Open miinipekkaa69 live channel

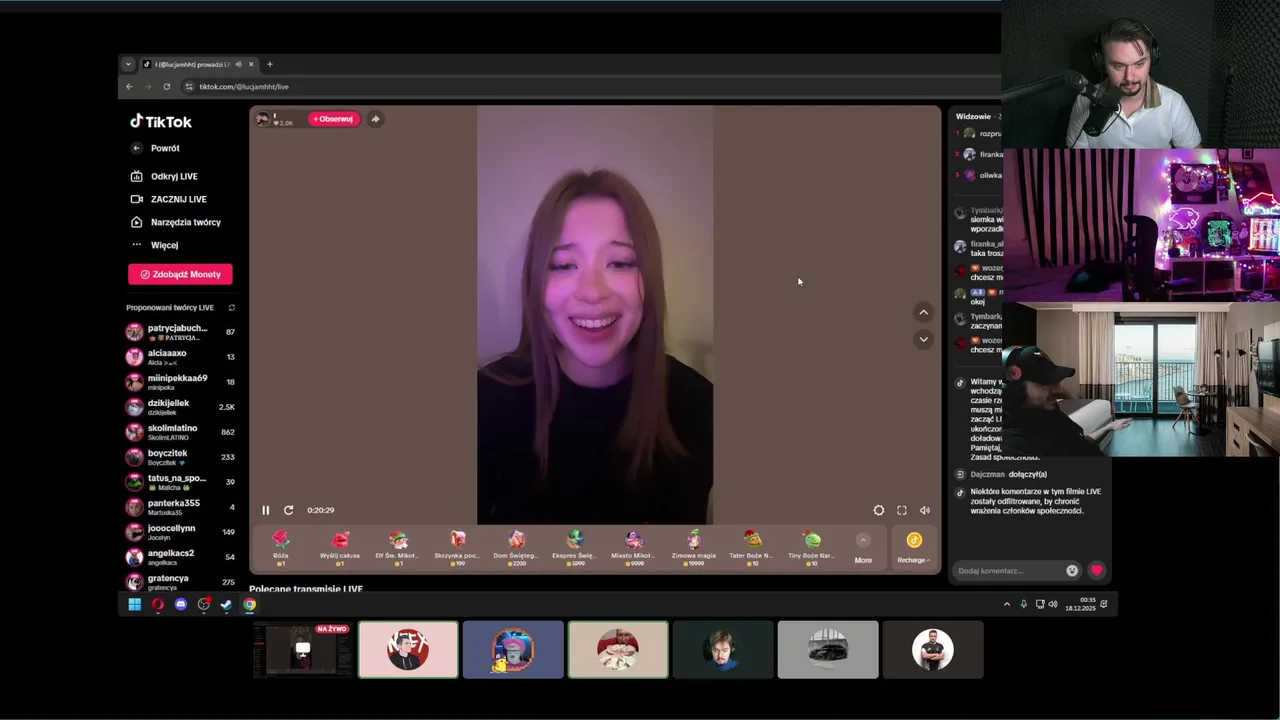point(180,382)
